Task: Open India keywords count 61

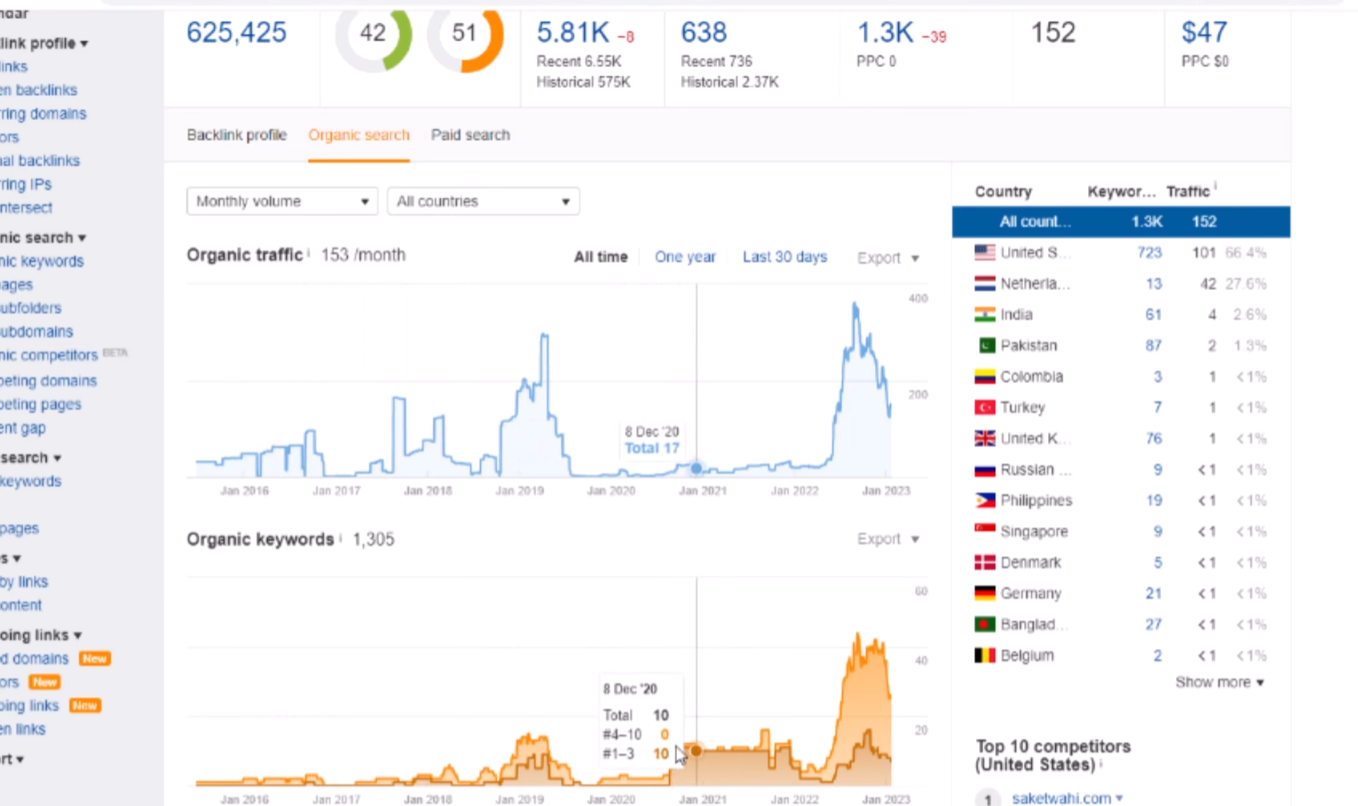Action: pyautogui.click(x=1154, y=315)
